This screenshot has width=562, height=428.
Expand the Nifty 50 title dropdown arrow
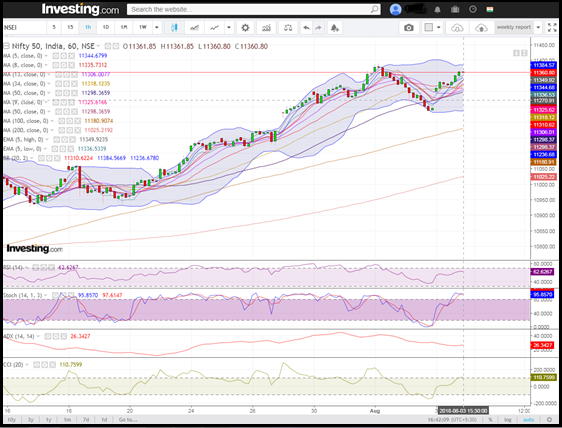98,46
